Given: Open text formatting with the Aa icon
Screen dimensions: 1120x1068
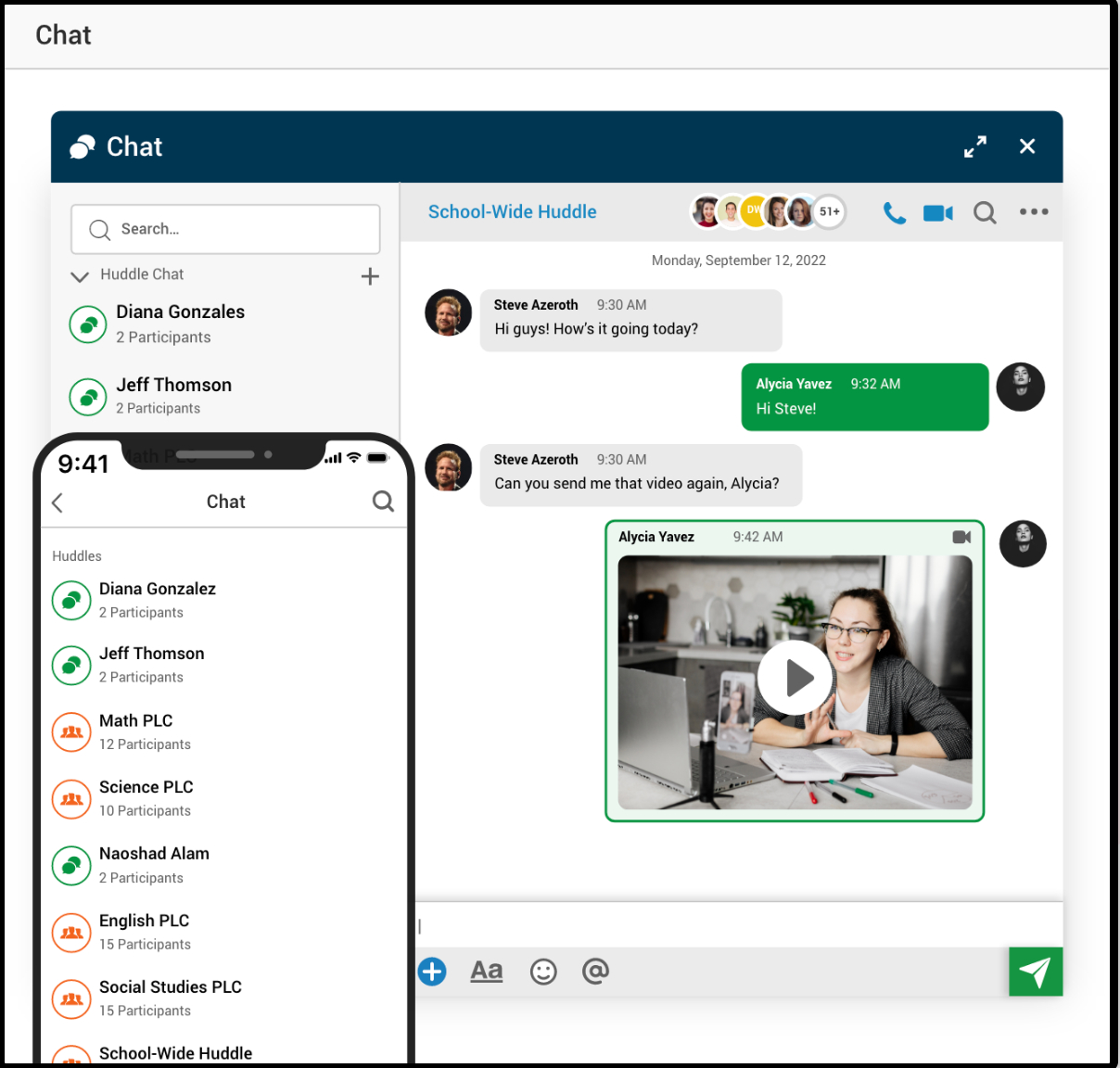Looking at the screenshot, I should tap(487, 971).
